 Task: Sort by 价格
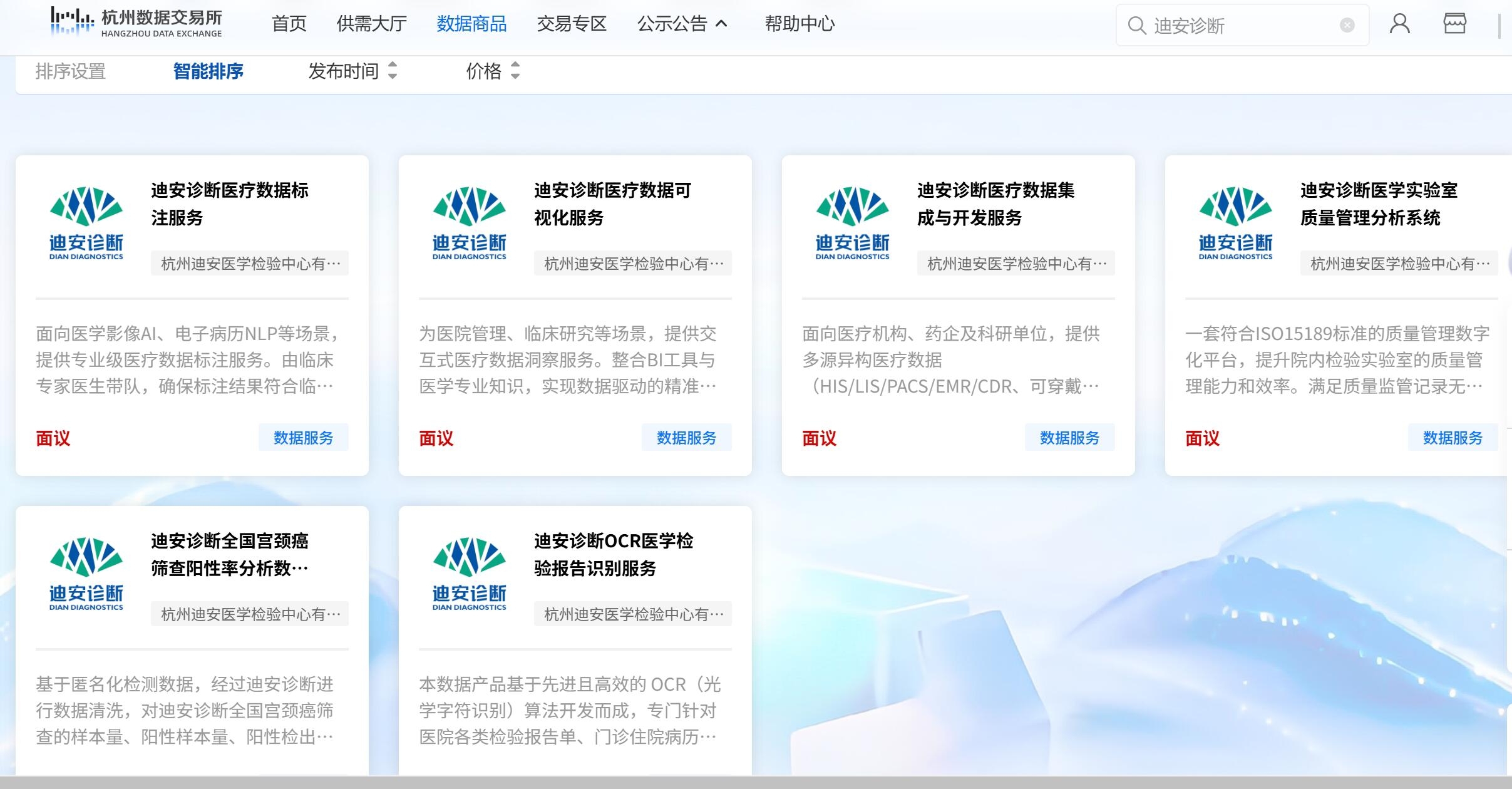493,71
